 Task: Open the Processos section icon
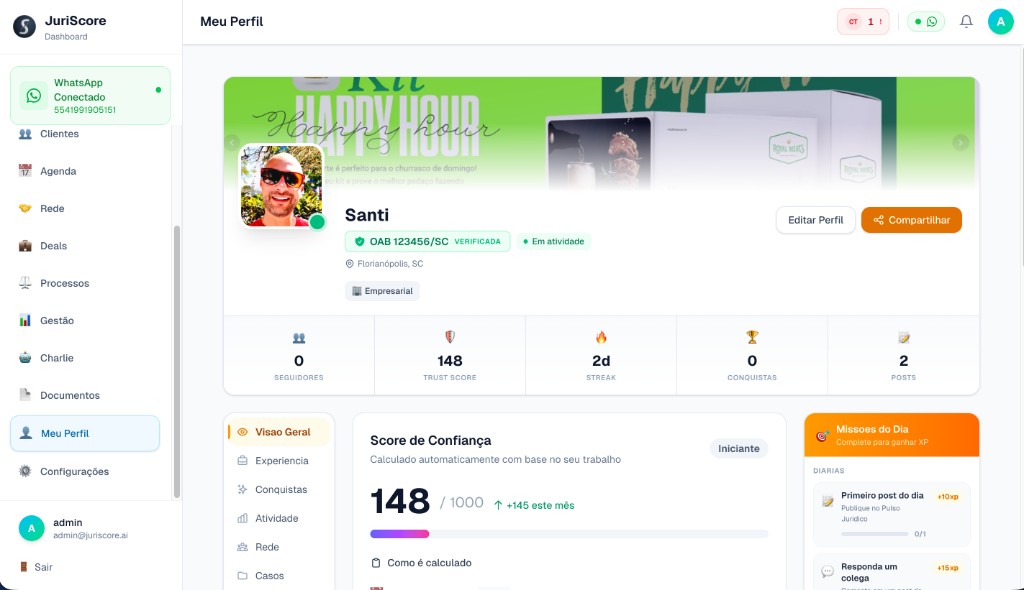(x=25, y=283)
